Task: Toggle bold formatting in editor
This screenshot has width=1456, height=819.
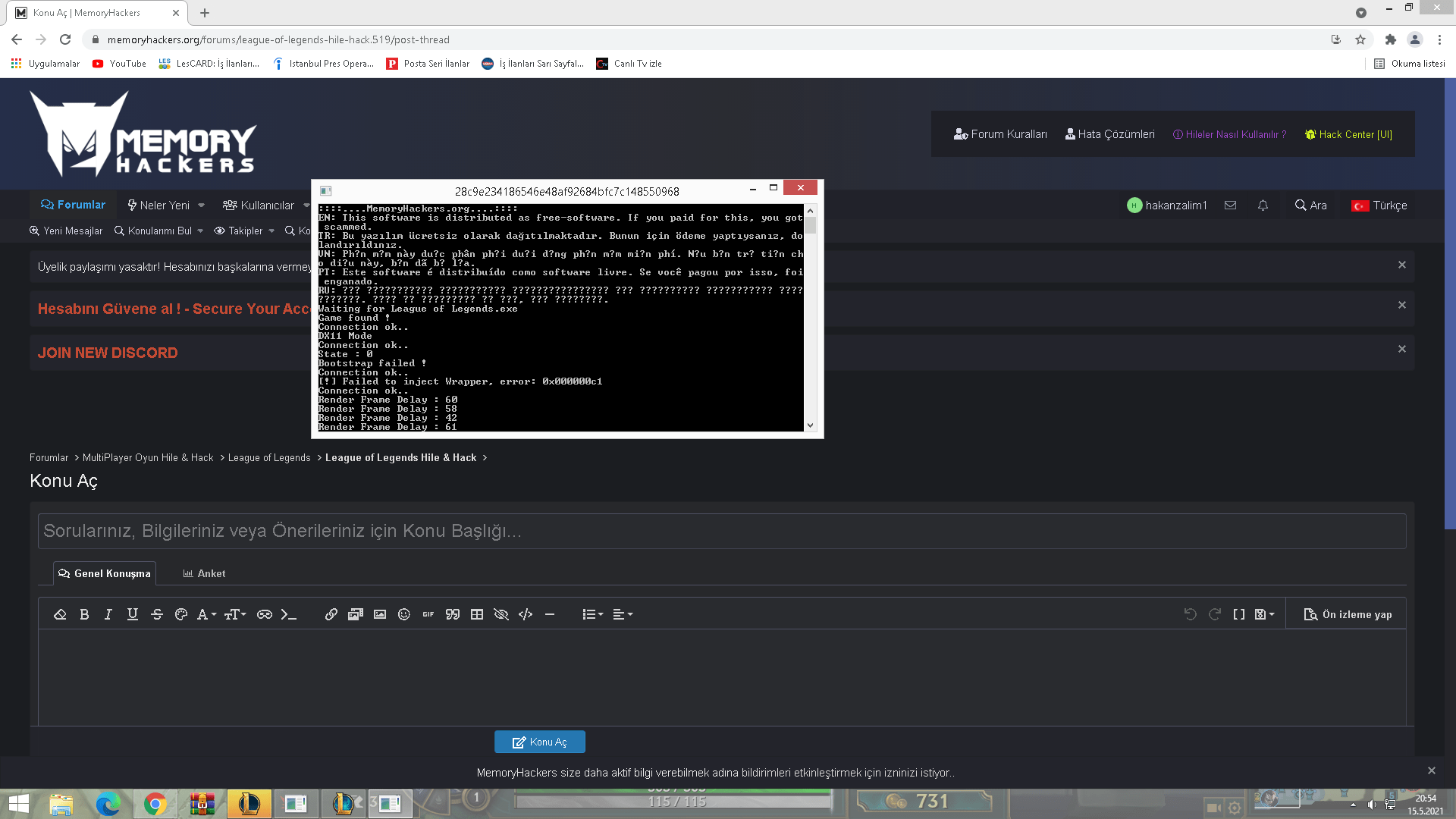Action: pos(84,614)
